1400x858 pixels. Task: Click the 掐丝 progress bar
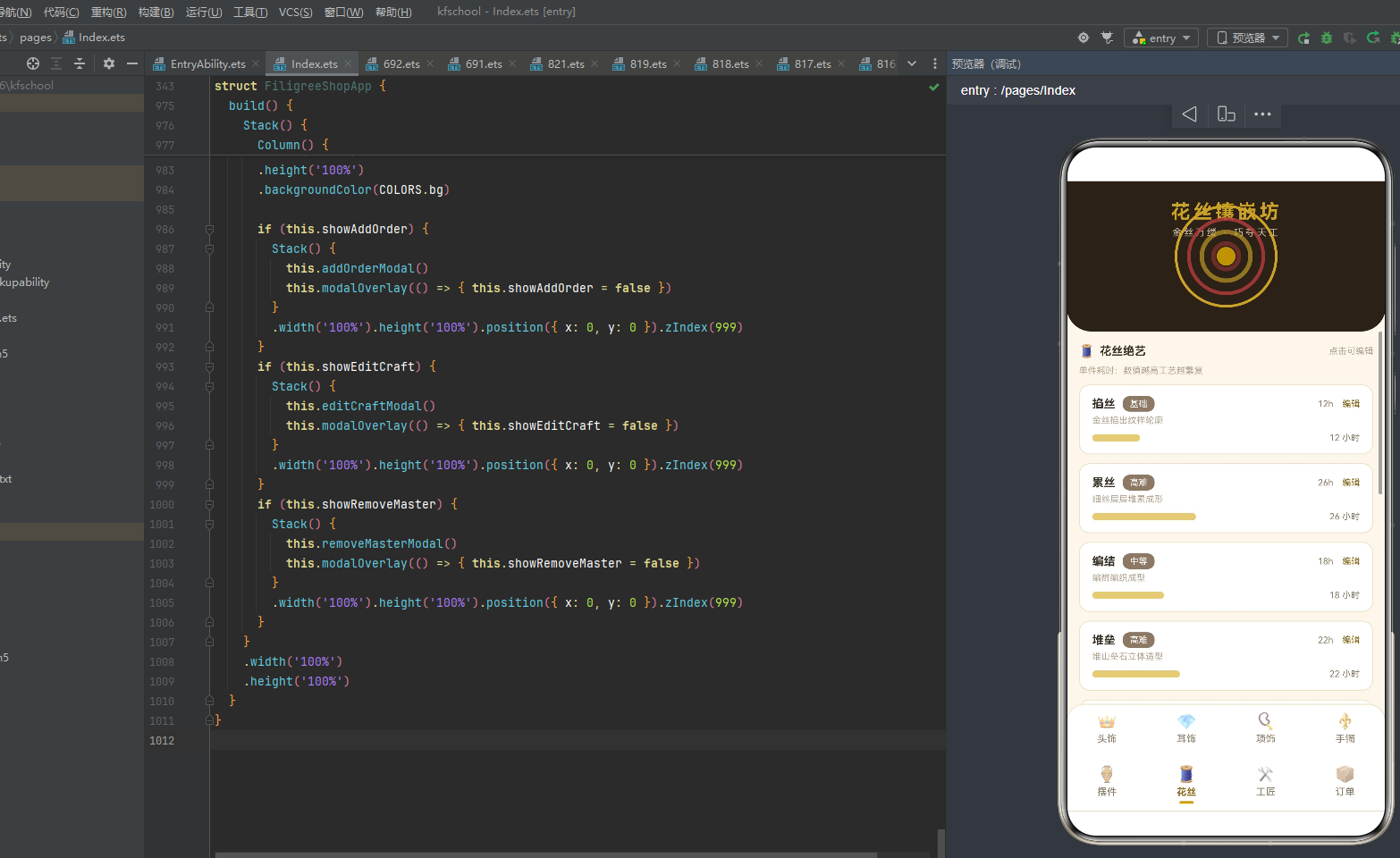[x=1116, y=438]
